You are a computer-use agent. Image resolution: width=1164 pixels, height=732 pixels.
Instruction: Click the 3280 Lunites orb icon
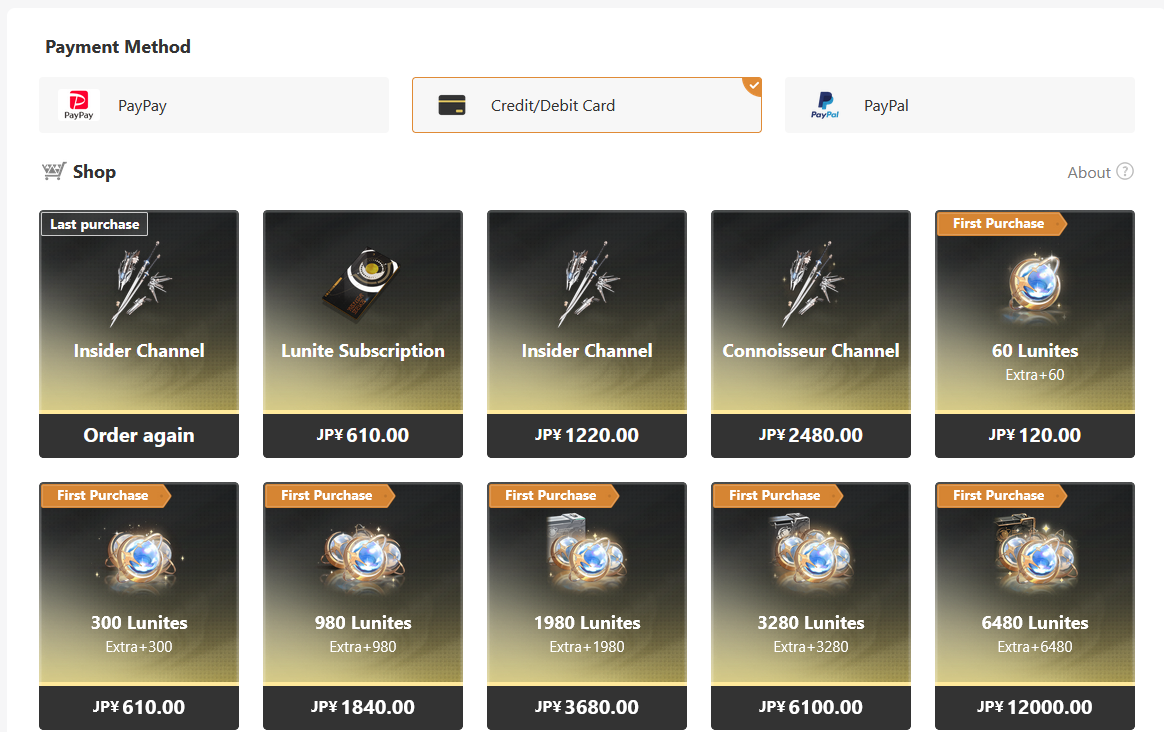pos(811,555)
